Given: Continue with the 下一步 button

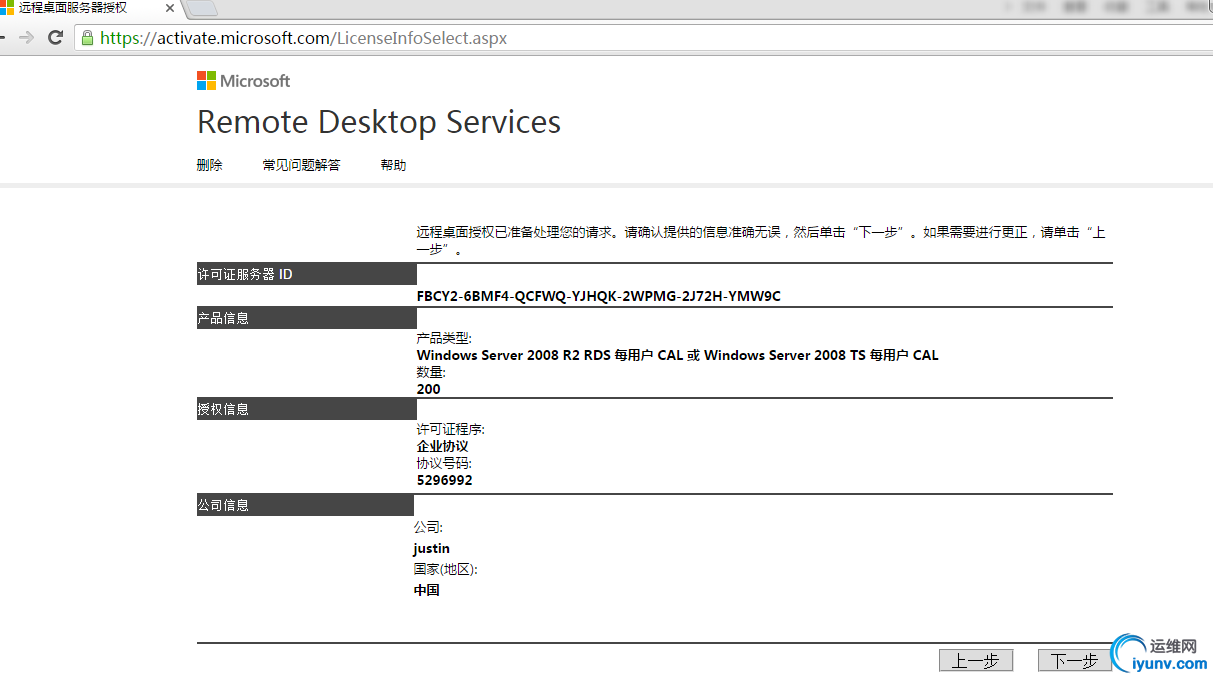Looking at the screenshot, I should coord(1075,660).
